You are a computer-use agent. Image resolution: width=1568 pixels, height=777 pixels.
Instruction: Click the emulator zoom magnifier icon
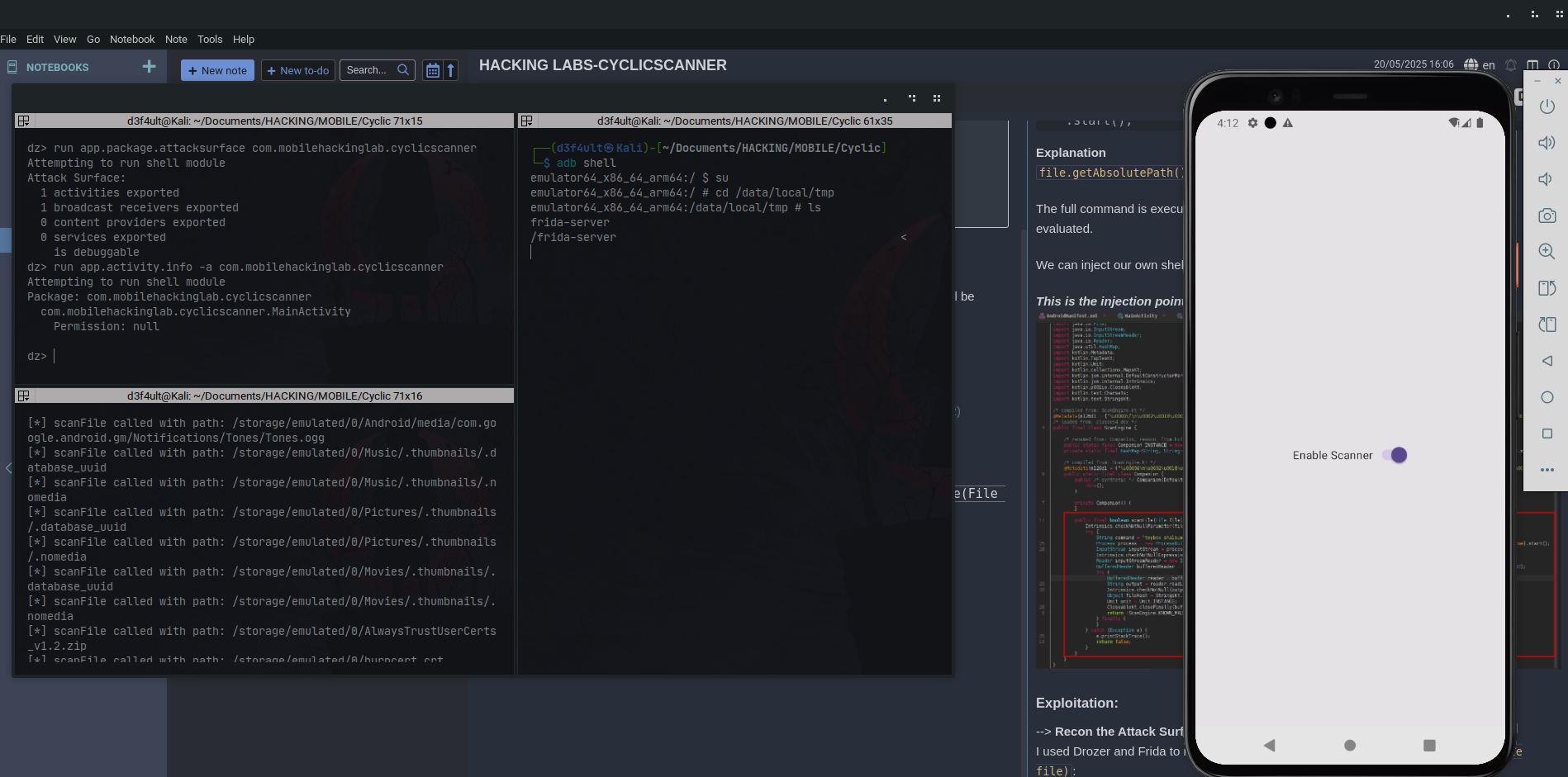coord(1547,252)
